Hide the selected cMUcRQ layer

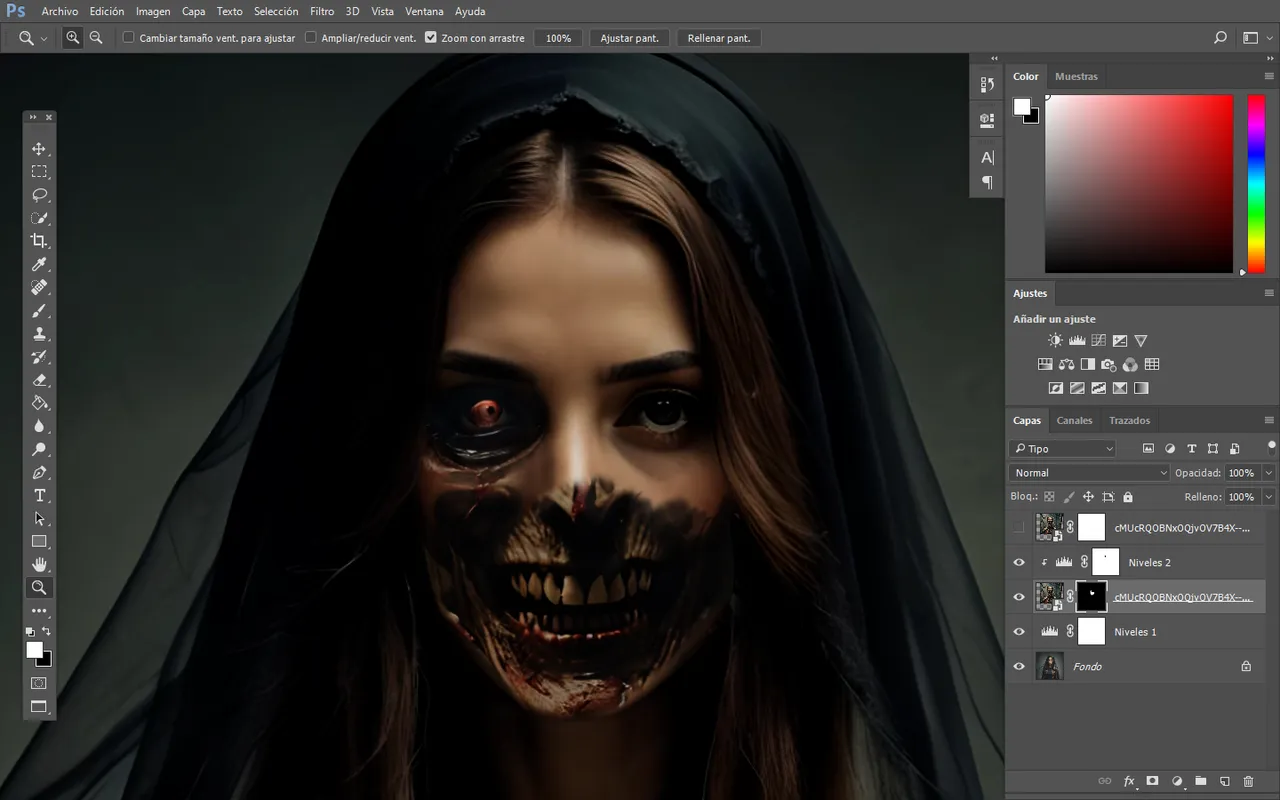[x=1019, y=597]
